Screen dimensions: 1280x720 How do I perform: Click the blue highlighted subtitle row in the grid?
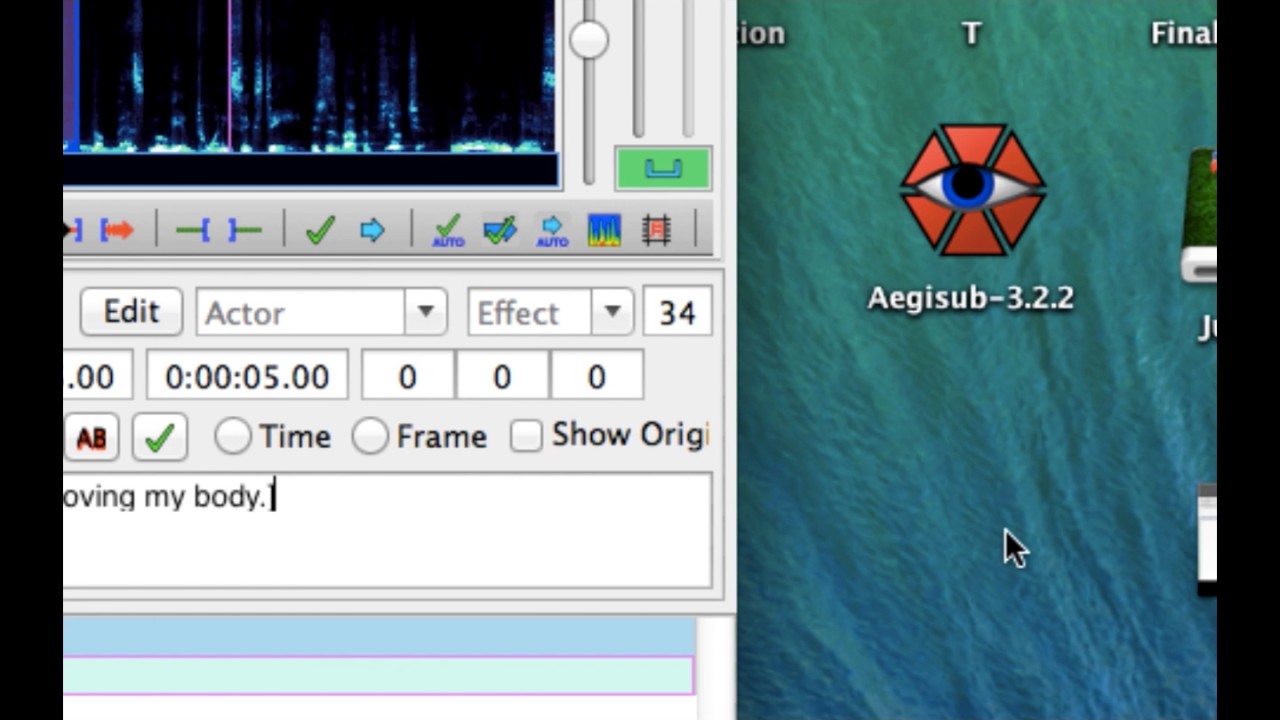[x=378, y=637]
